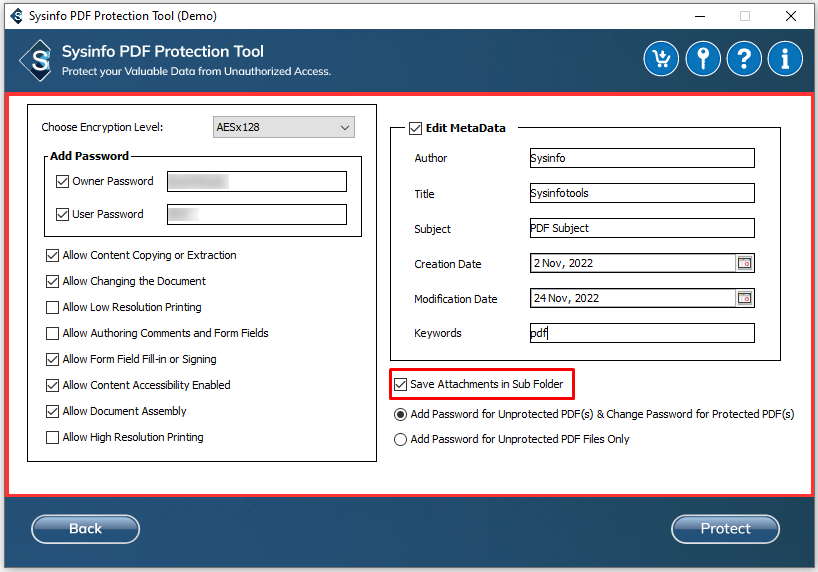Close the Sysinfo PDF Protection Tool window
This screenshot has width=818, height=572.
[791, 16]
